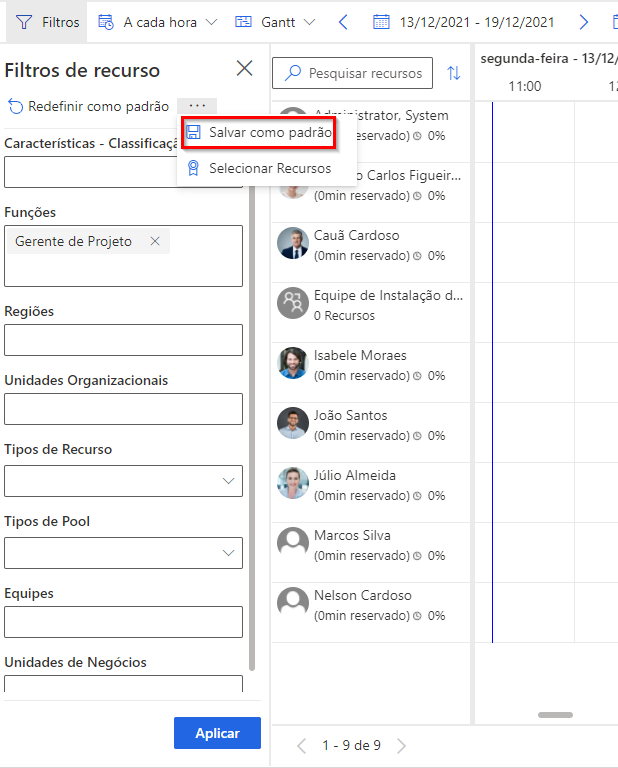Click Júlio Almeida's avatar photo
This screenshot has height=768, width=618.
pos(293,483)
